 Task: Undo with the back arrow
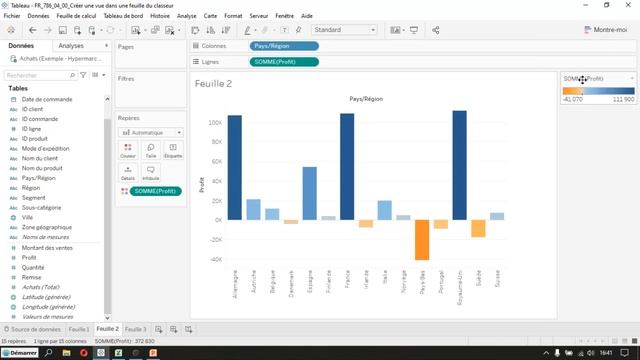coord(33,30)
